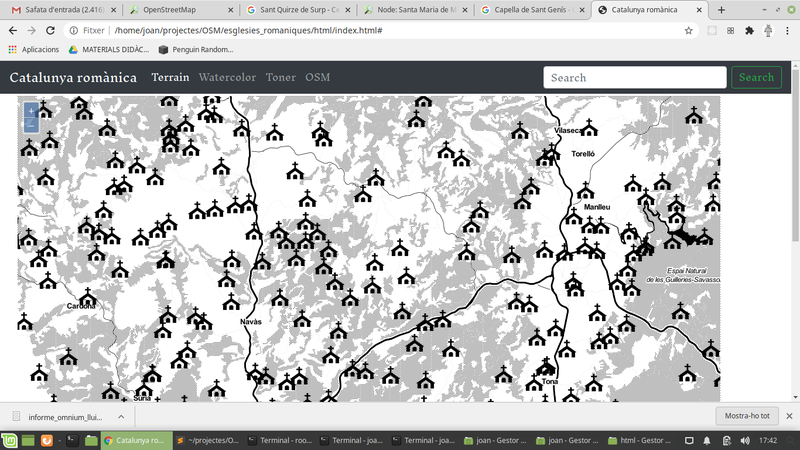800x450 pixels.
Task: Zoom out on the map
Action: 31,127
